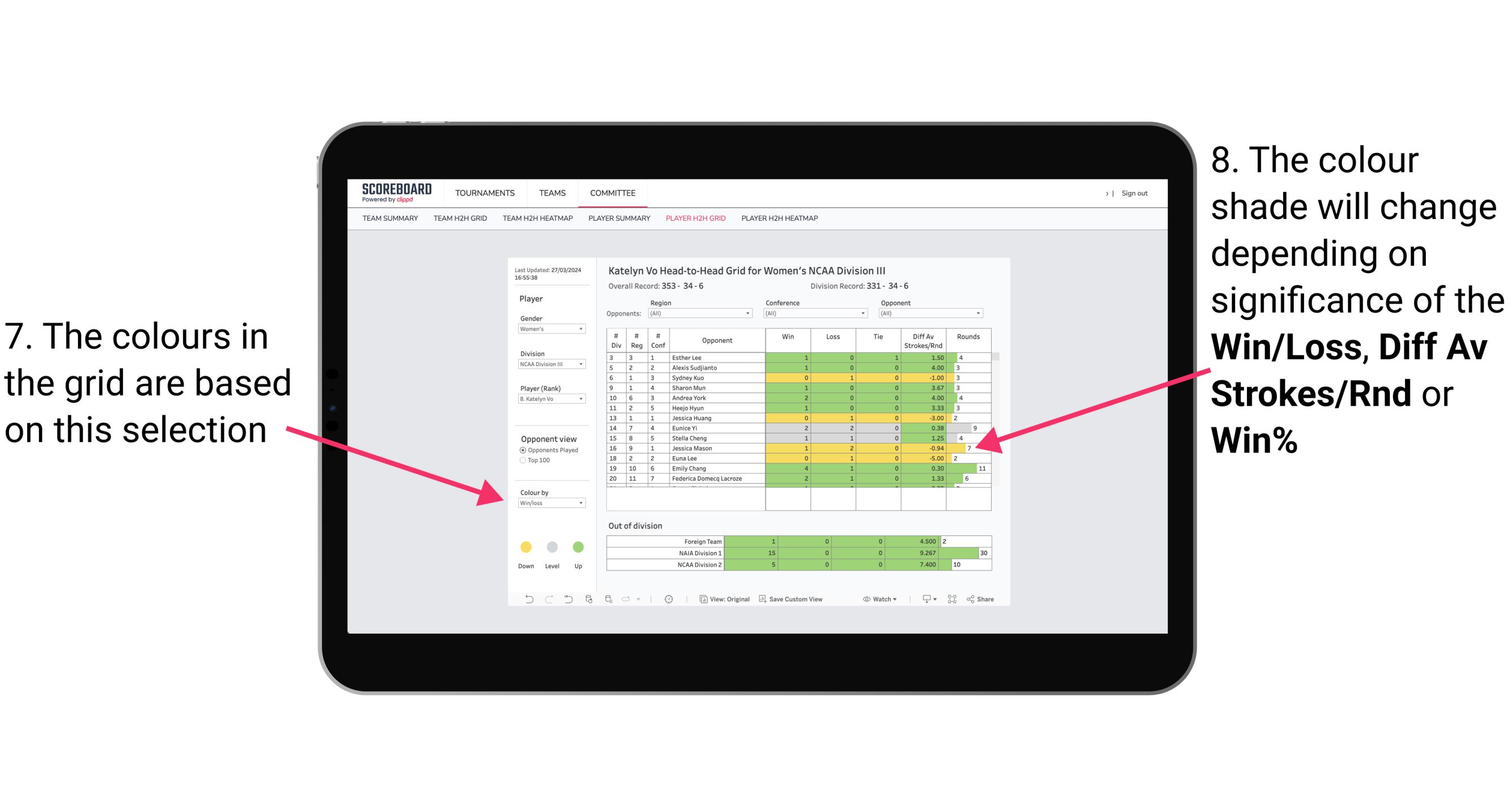Switch to Player Summary tab
This screenshot has width=1510, height=812.
pos(617,222)
